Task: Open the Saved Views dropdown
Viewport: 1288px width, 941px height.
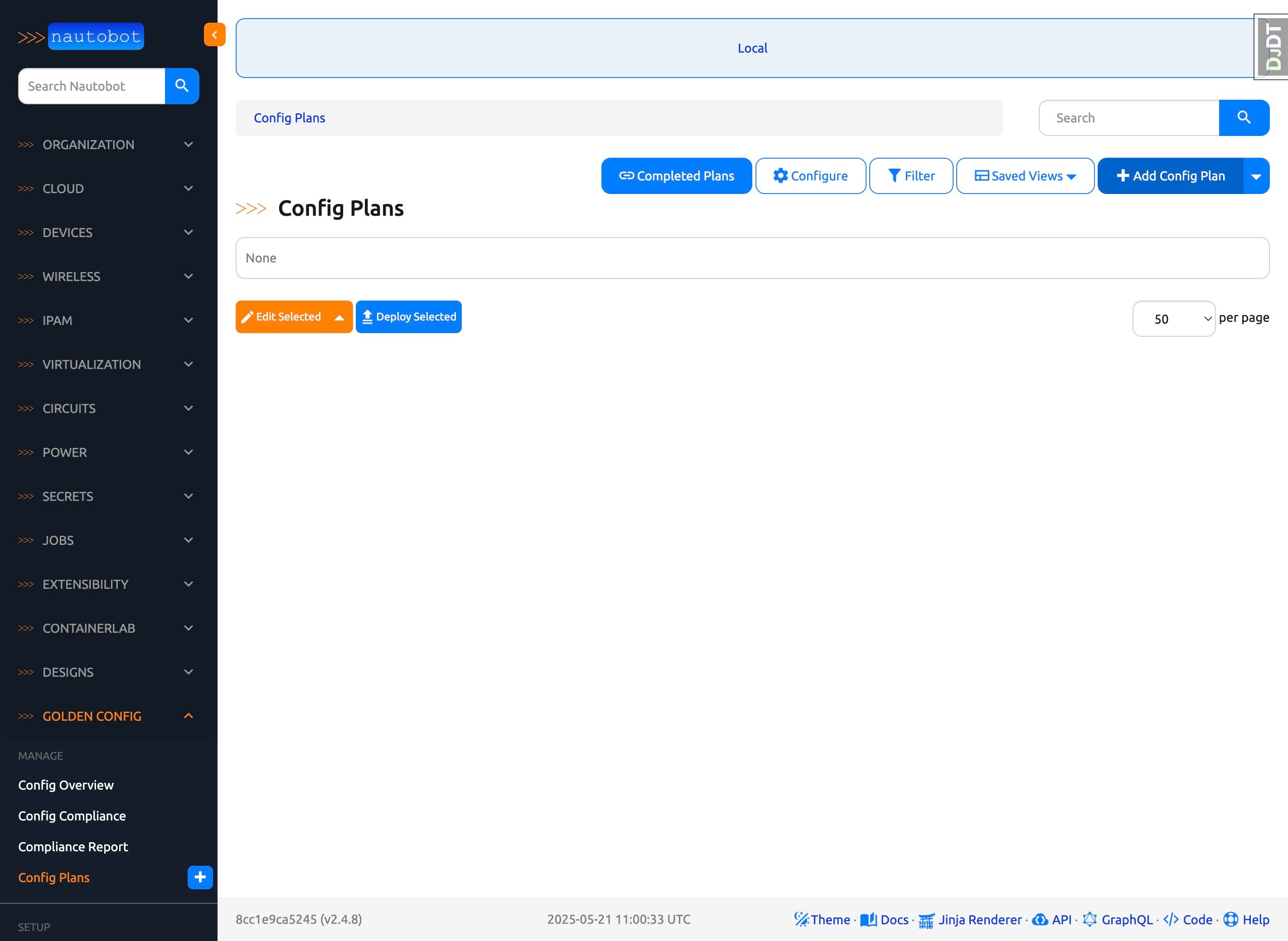Action: pos(1025,176)
